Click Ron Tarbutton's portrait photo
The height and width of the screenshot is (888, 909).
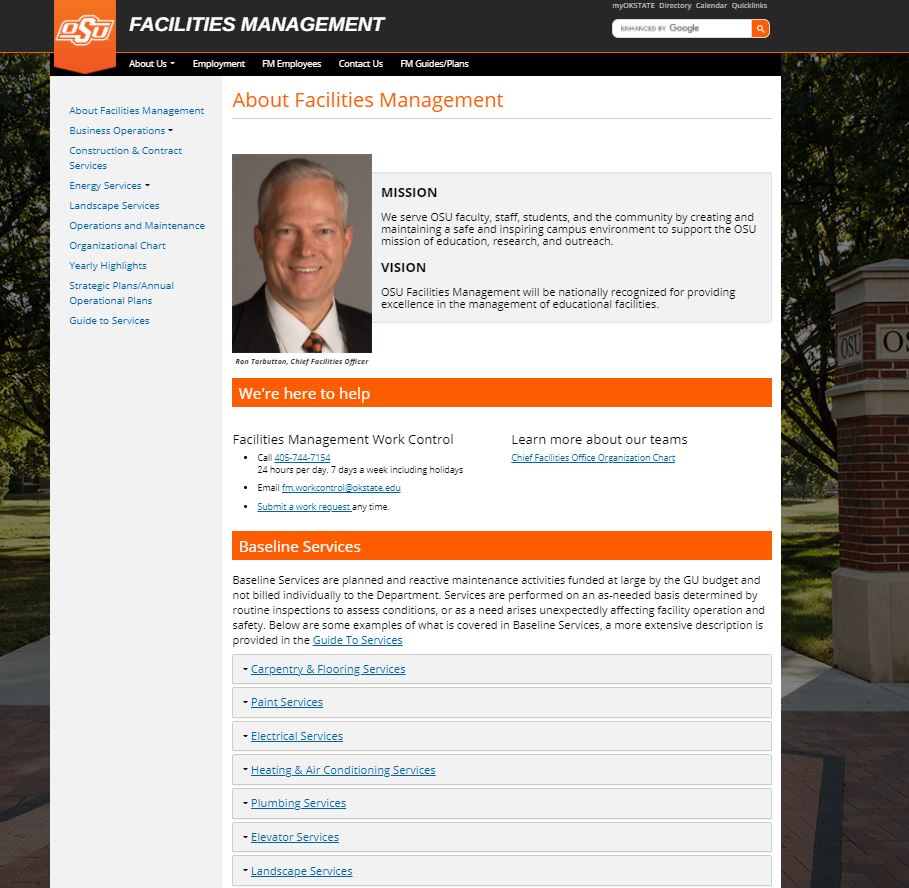pyautogui.click(x=302, y=253)
